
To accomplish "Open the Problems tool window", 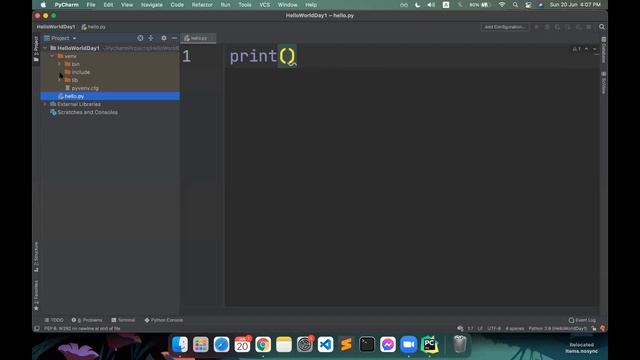I will click(87, 320).
